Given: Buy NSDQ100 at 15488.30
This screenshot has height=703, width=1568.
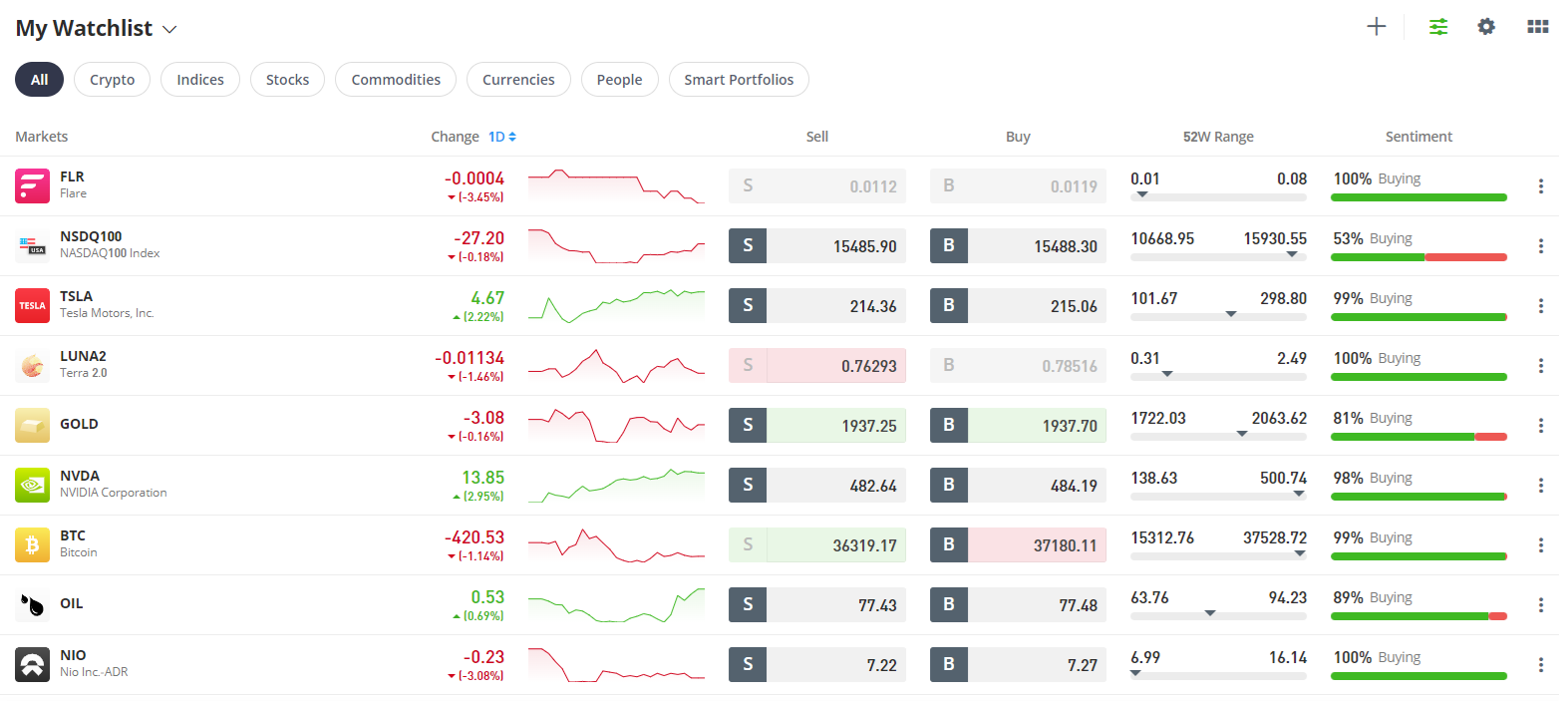Looking at the screenshot, I should pyautogui.click(x=1018, y=245).
